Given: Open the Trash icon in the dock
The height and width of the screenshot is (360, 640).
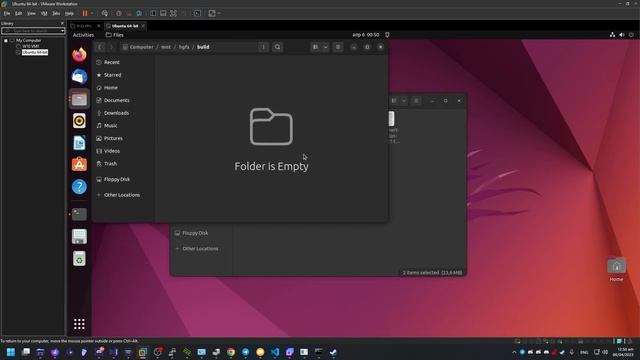Looking at the screenshot, I should tap(79, 258).
